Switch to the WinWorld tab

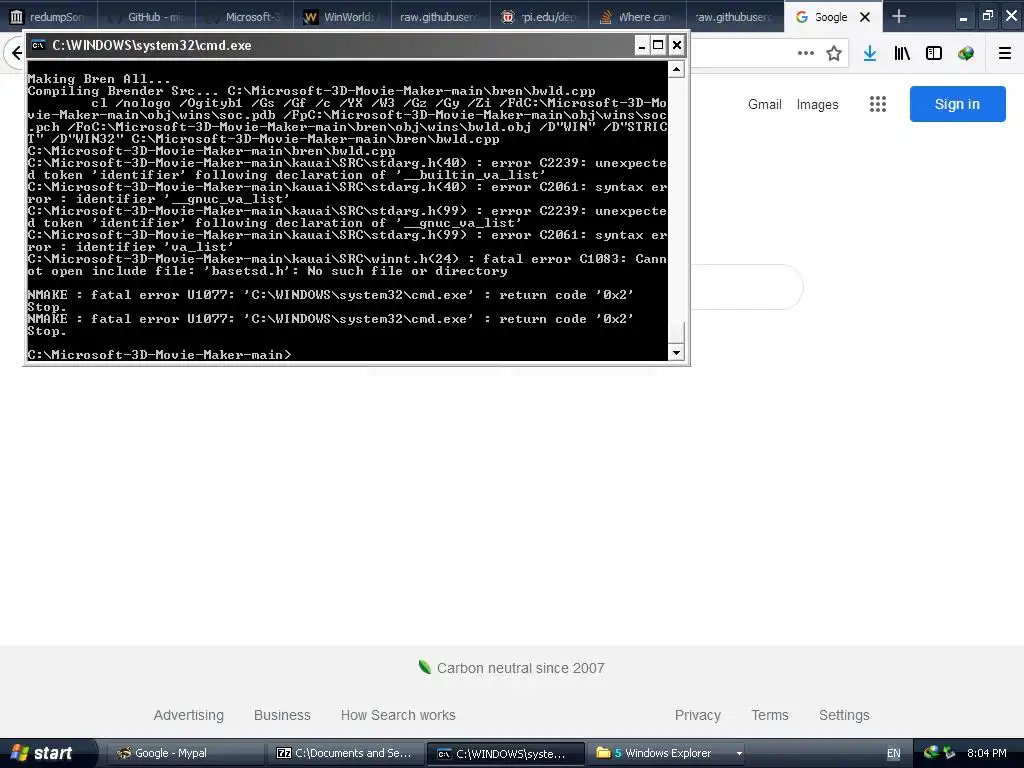[x=342, y=17]
